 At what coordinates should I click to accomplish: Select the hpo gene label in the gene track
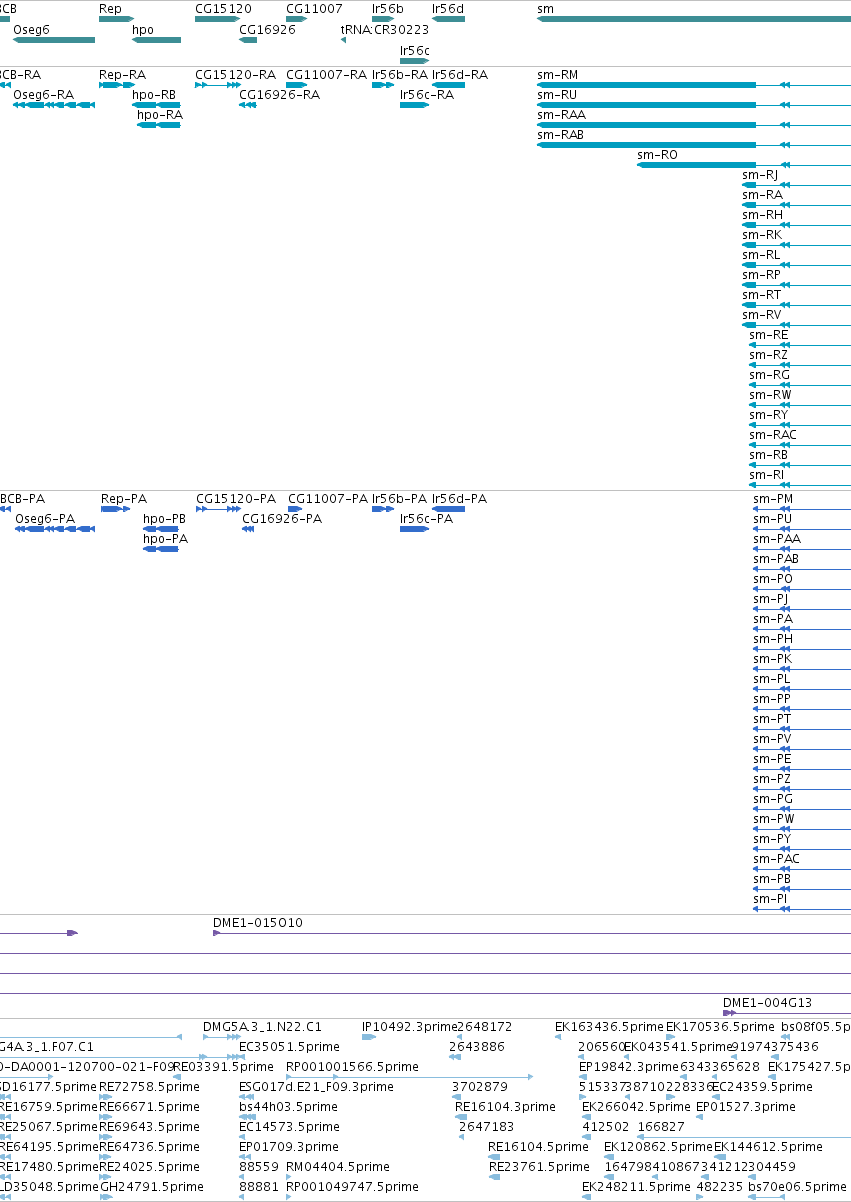[x=143, y=30]
